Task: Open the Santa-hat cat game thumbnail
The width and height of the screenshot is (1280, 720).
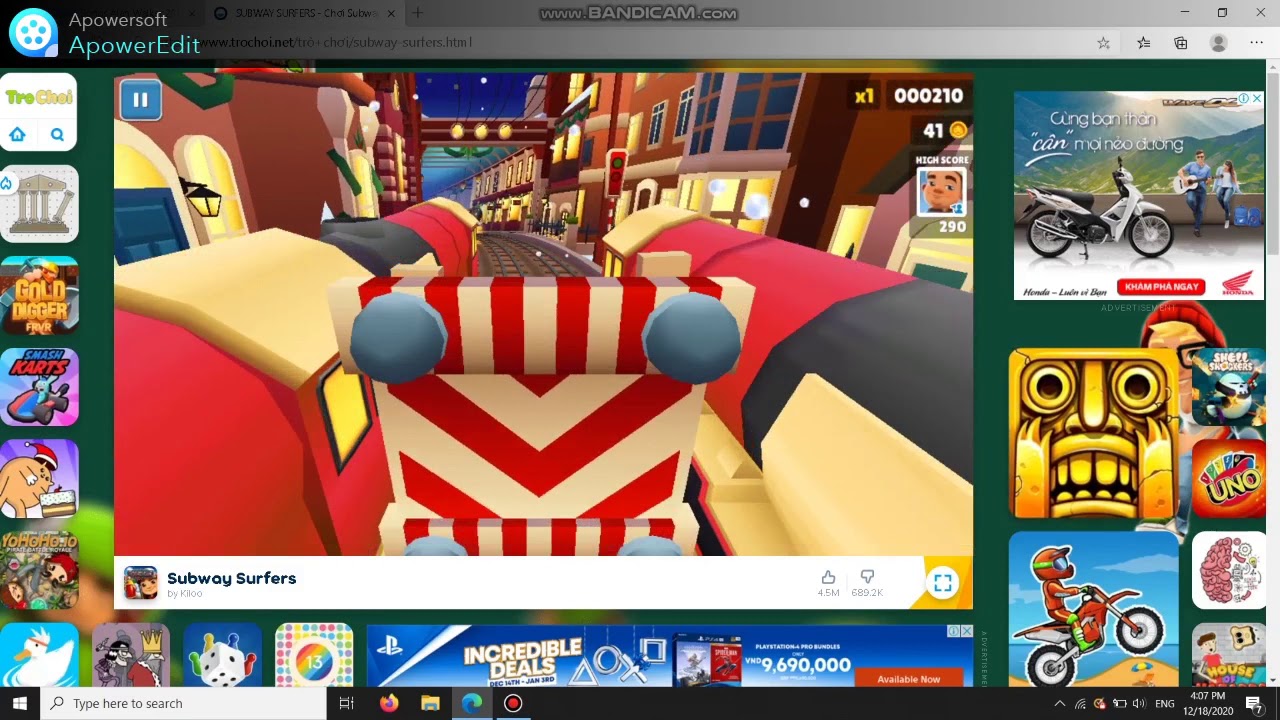Action: click(39, 479)
